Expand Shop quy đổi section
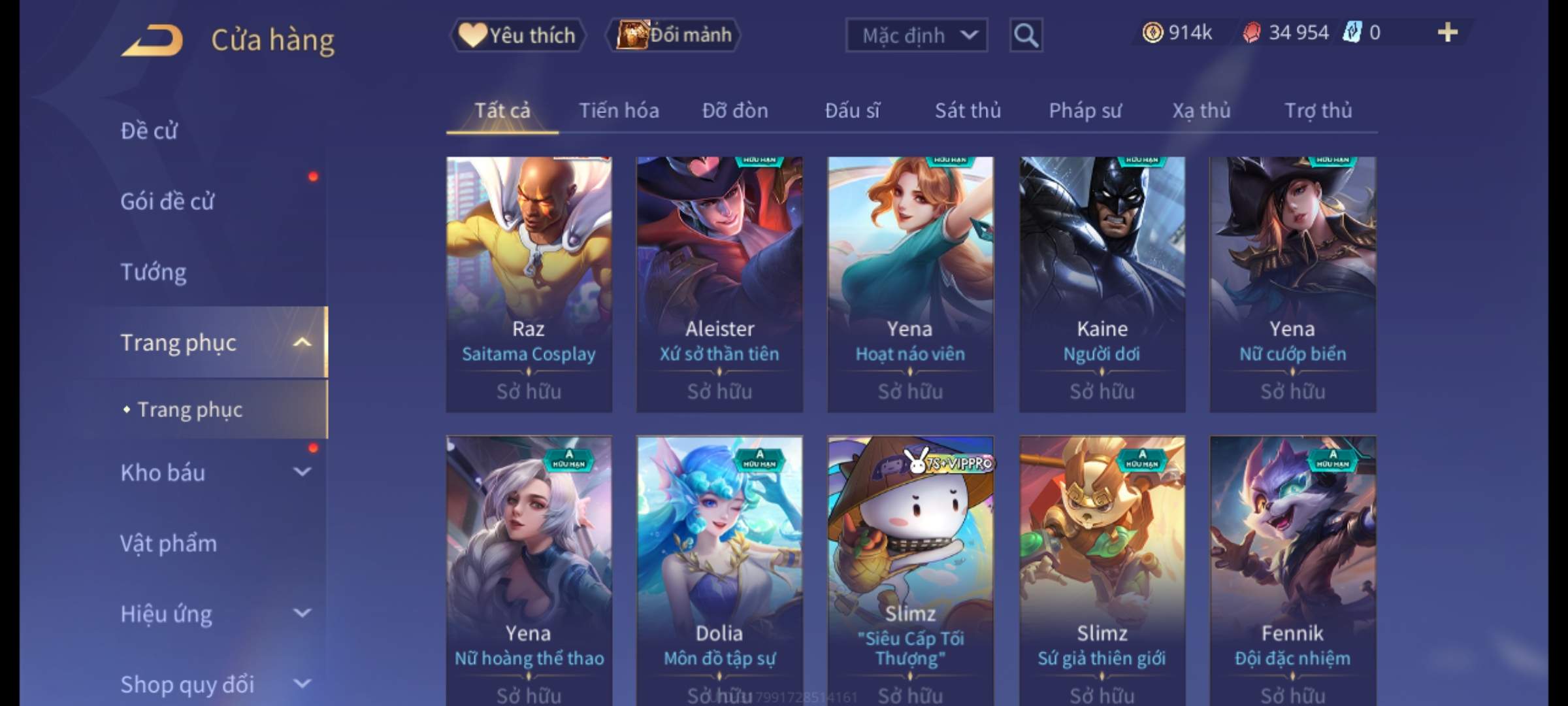The width and height of the screenshot is (1568, 706). (302, 684)
